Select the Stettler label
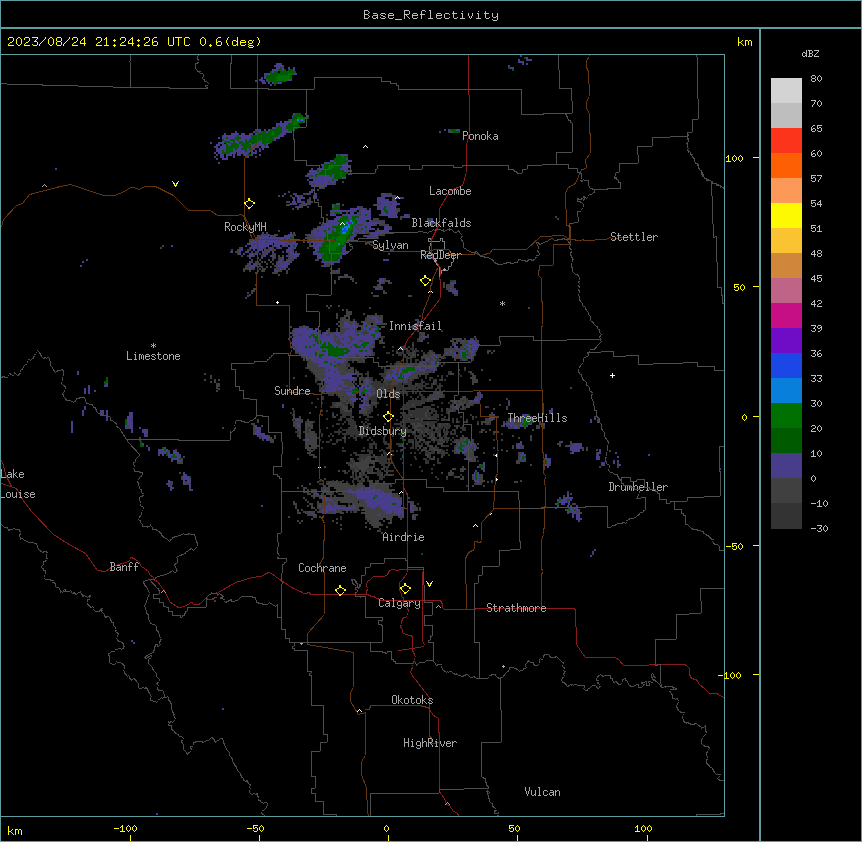Viewport: 862px width, 842px height. pyautogui.click(x=634, y=237)
